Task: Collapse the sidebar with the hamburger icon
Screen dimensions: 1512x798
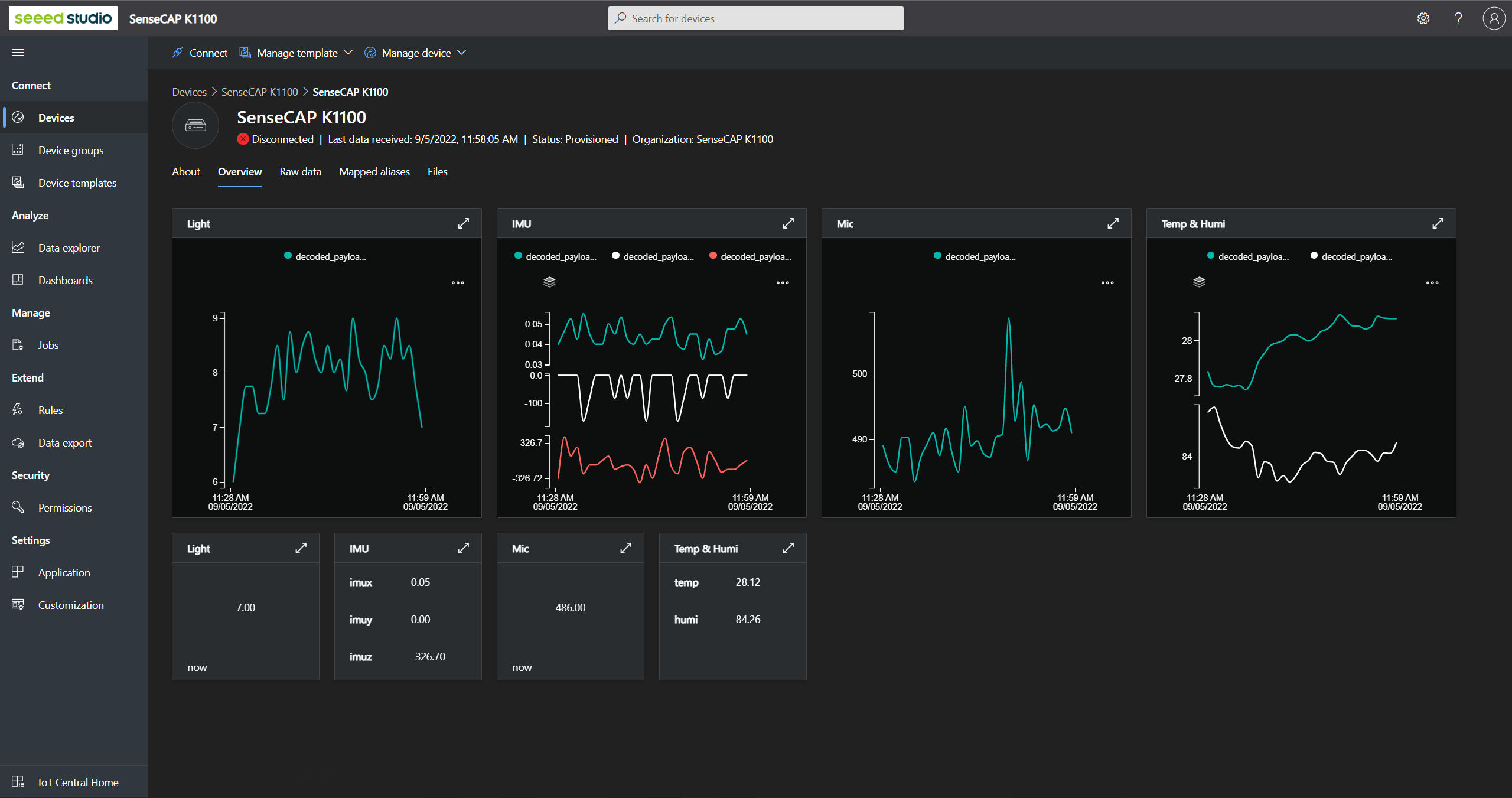Action: 18,53
